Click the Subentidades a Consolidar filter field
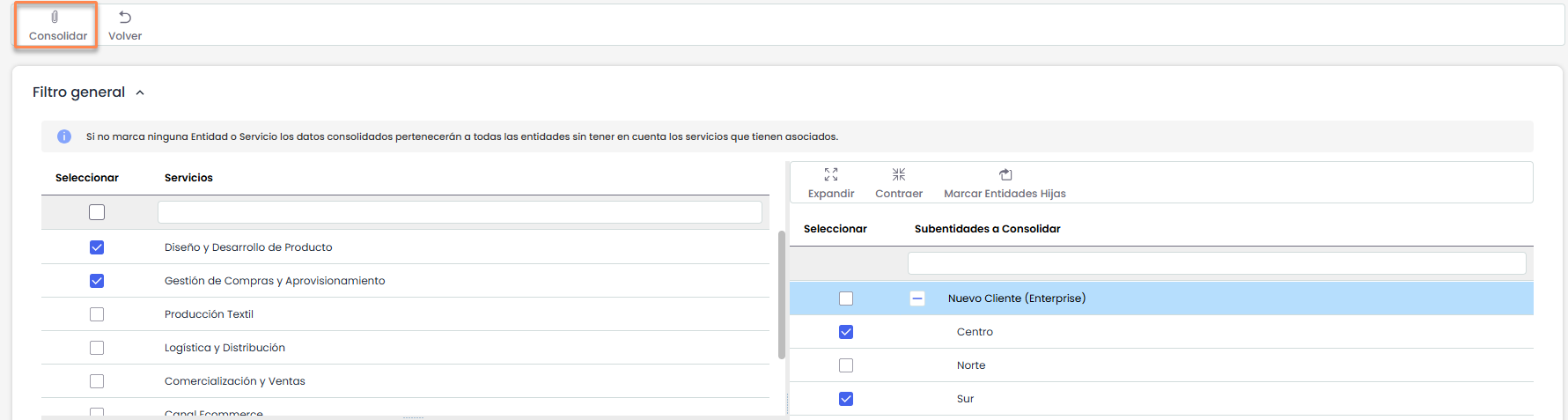1568x420 pixels. pyautogui.click(x=1216, y=263)
